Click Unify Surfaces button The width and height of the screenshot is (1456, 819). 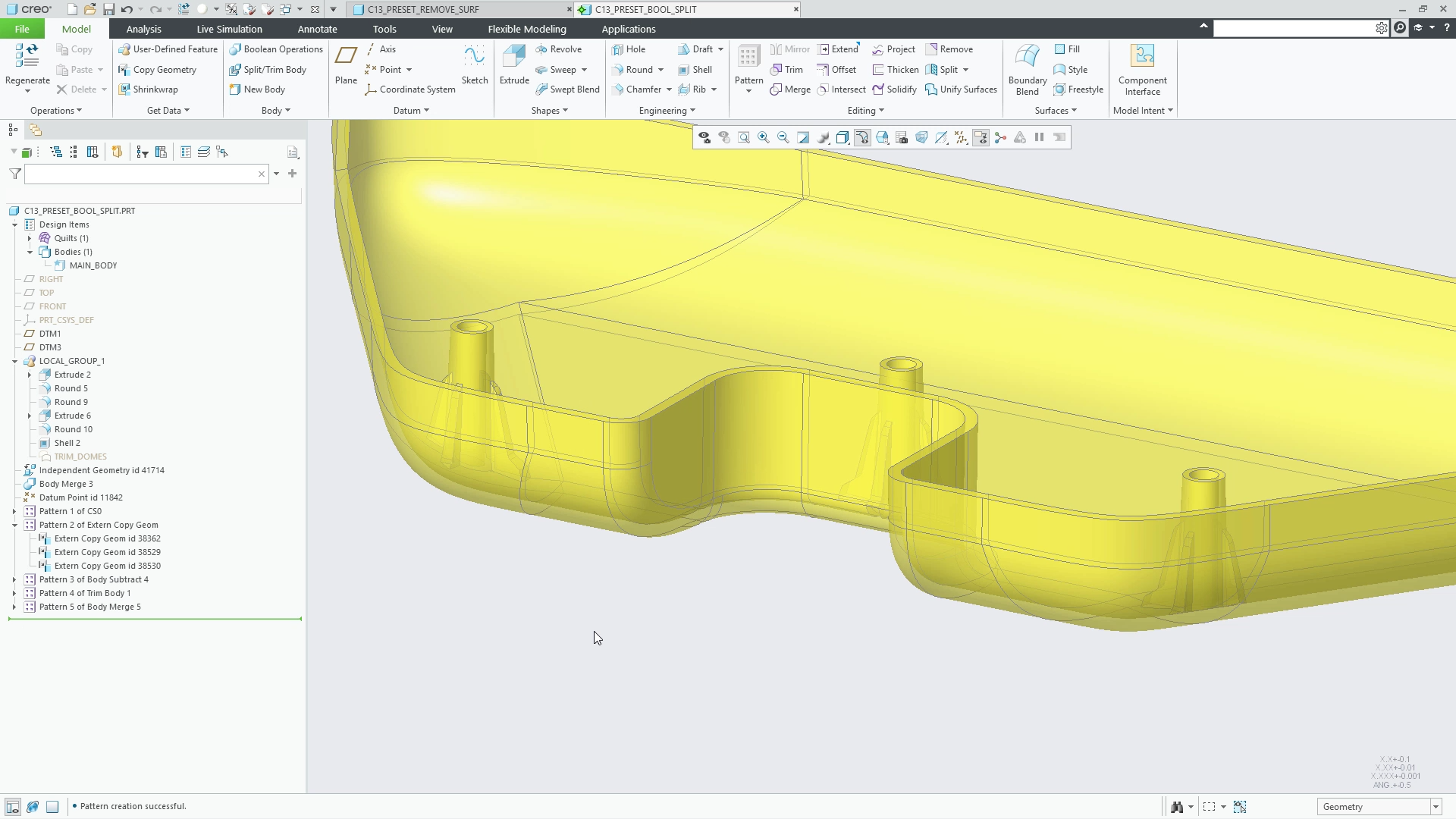pyautogui.click(x=961, y=89)
